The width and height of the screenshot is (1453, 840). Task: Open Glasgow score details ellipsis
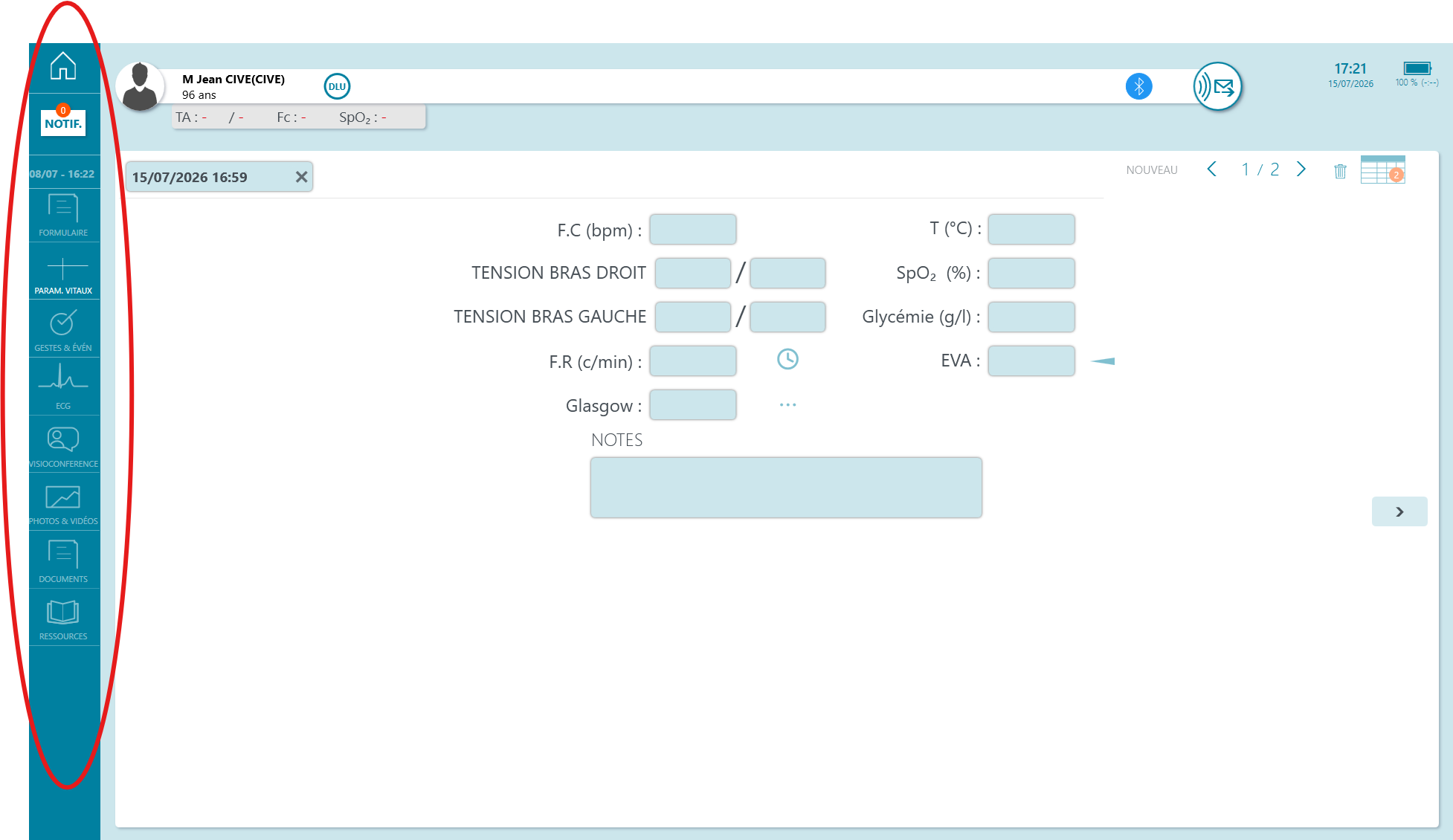tap(787, 404)
